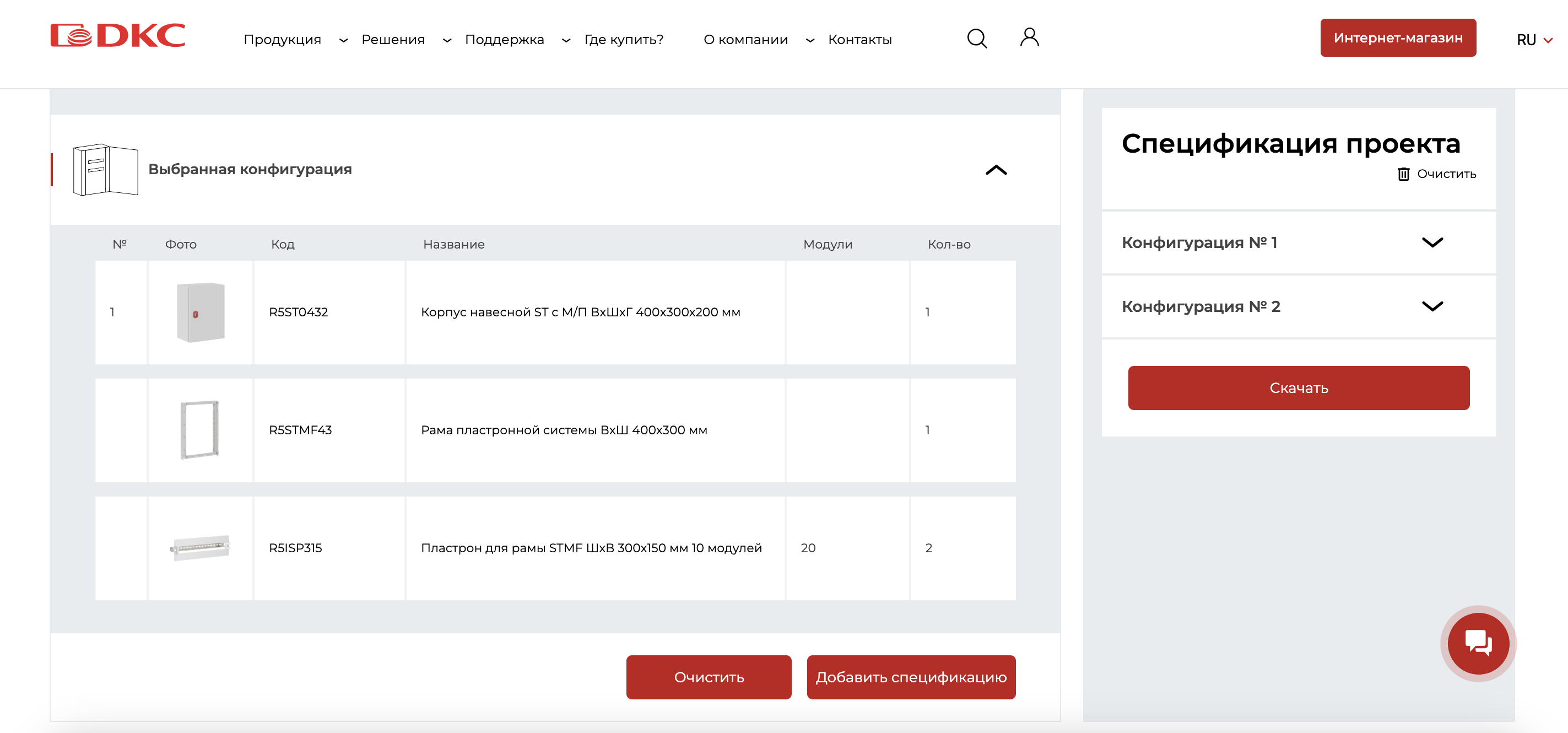Open the Решения menu
This screenshot has width=1568, height=733.
pyautogui.click(x=393, y=40)
